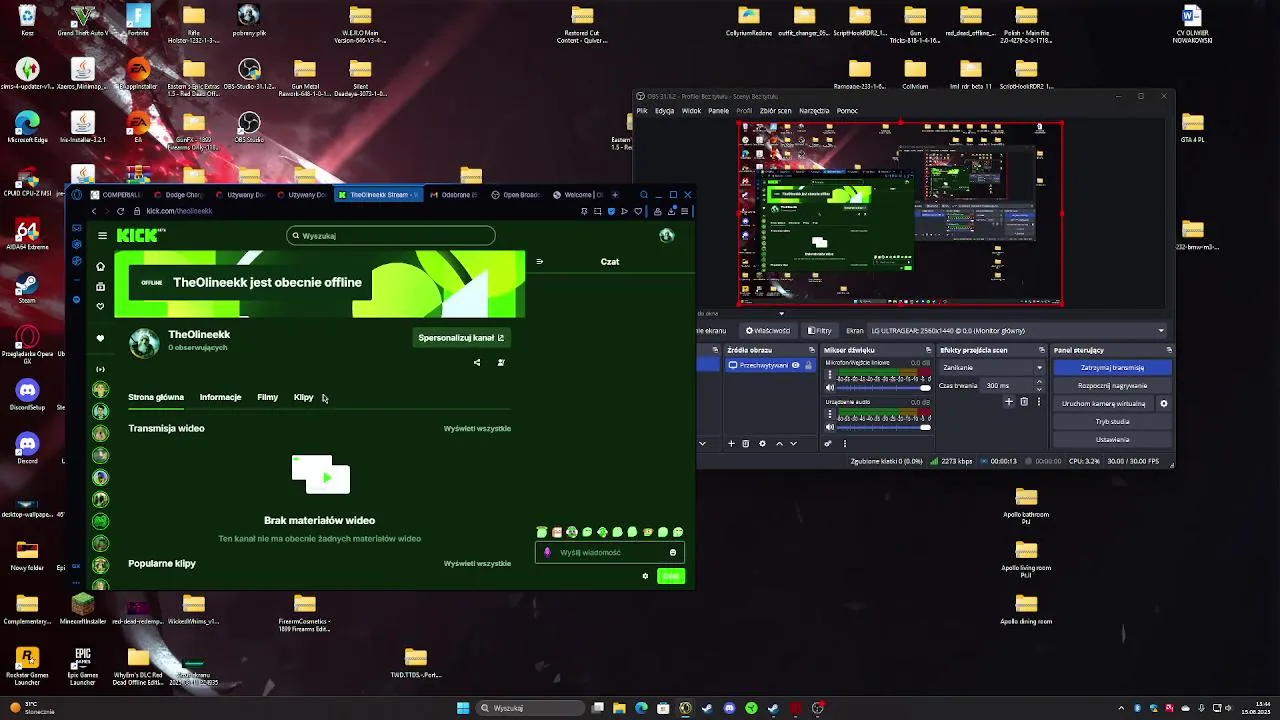Image resolution: width=1280 pixels, height=720 pixels.
Task: Remove selected source in OBS sources
Action: (x=746, y=443)
